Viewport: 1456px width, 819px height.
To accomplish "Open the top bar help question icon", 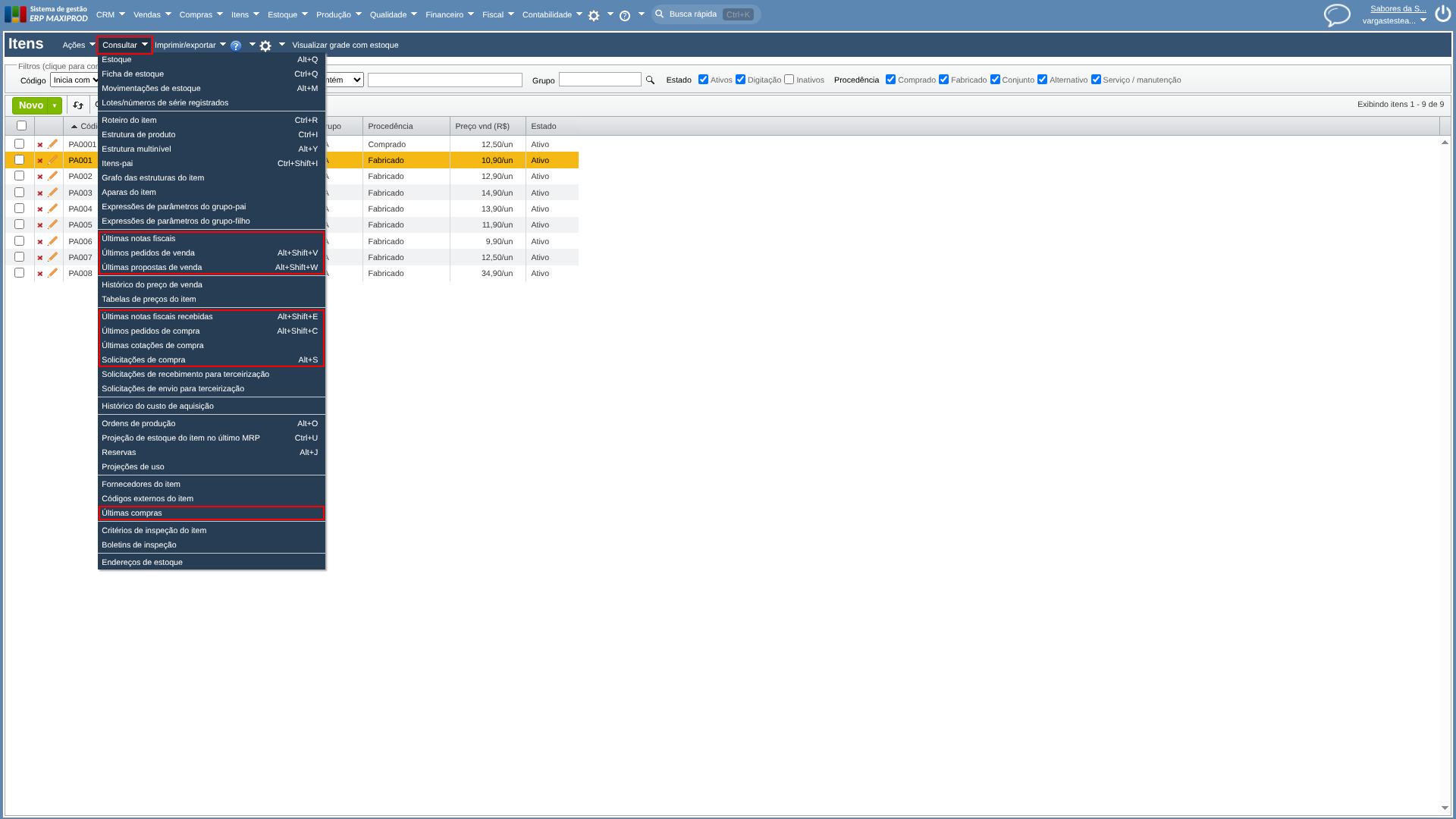I will coord(625,15).
